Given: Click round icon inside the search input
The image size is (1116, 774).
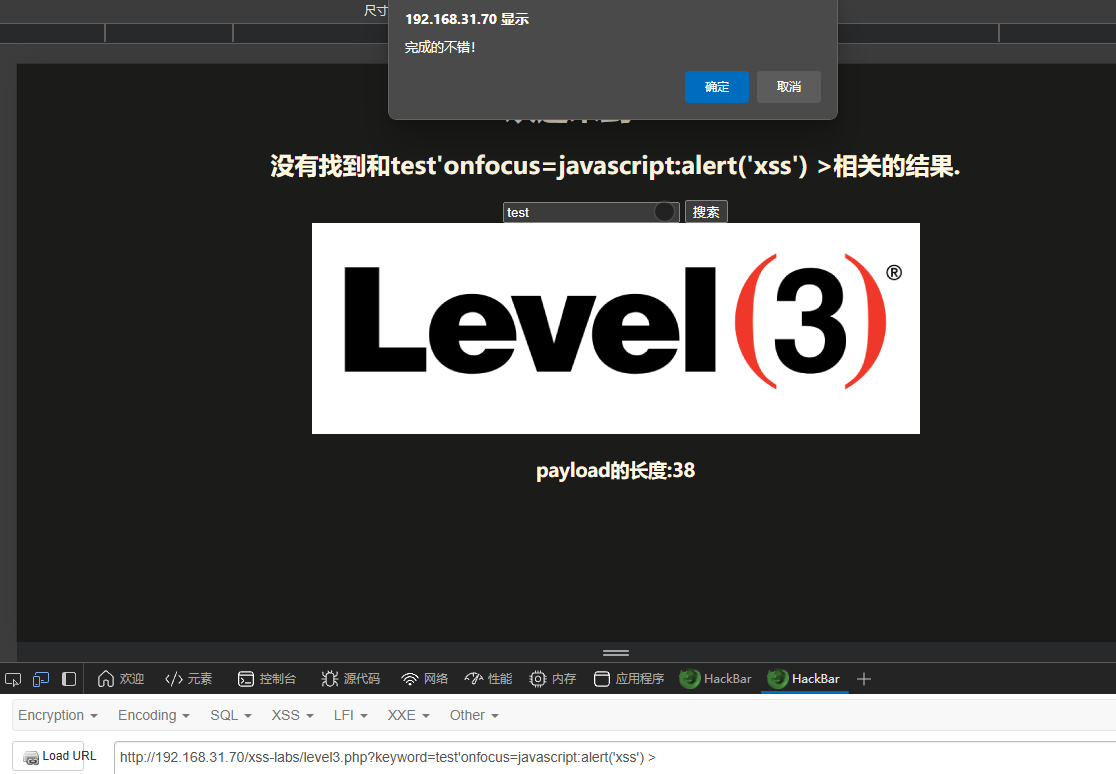Looking at the screenshot, I should (664, 211).
